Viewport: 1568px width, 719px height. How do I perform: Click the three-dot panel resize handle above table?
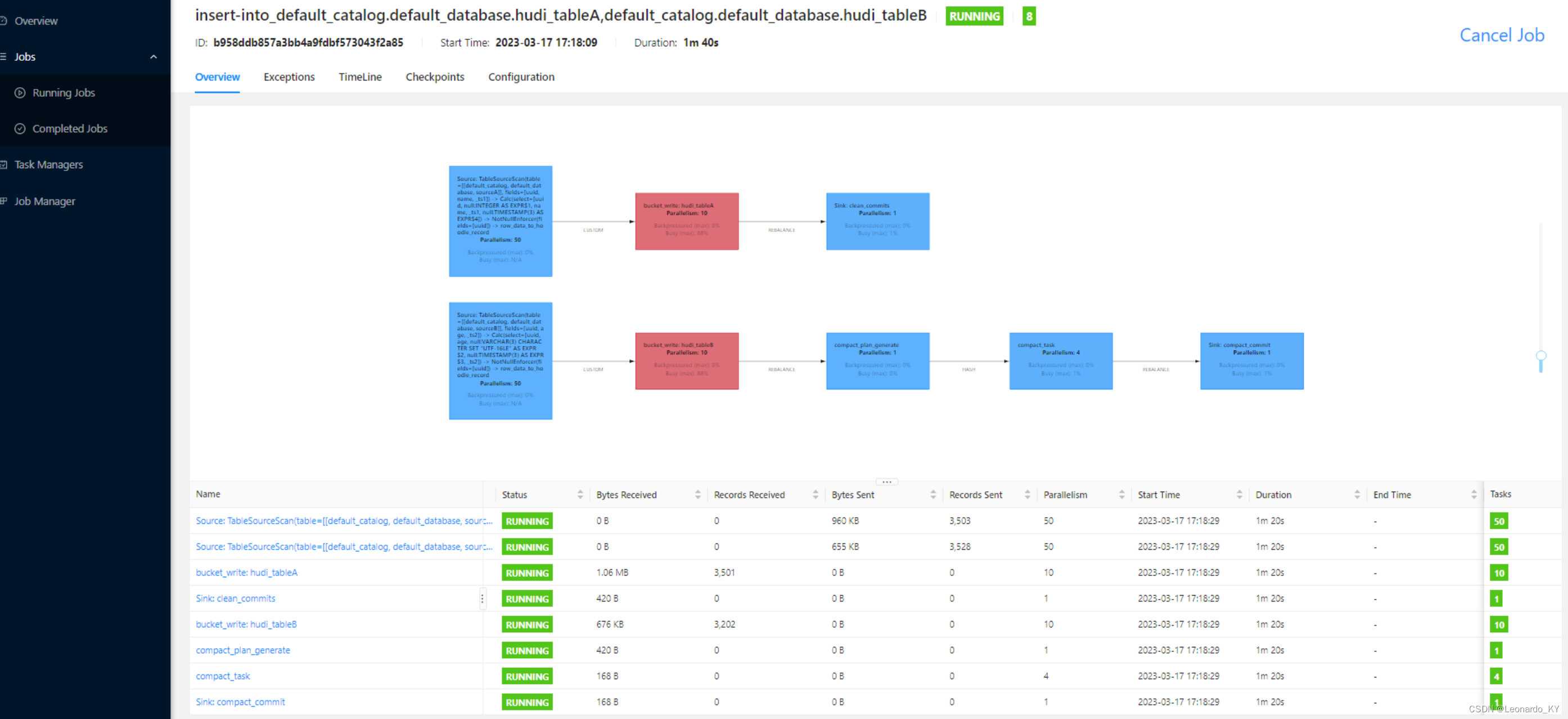pos(886,482)
